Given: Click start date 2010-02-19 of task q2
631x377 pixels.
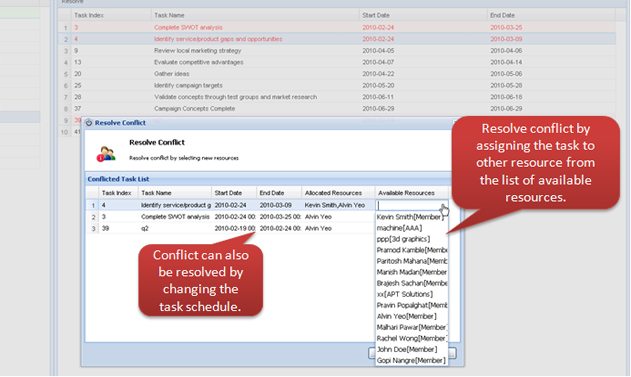Looking at the screenshot, I should coord(235,229).
